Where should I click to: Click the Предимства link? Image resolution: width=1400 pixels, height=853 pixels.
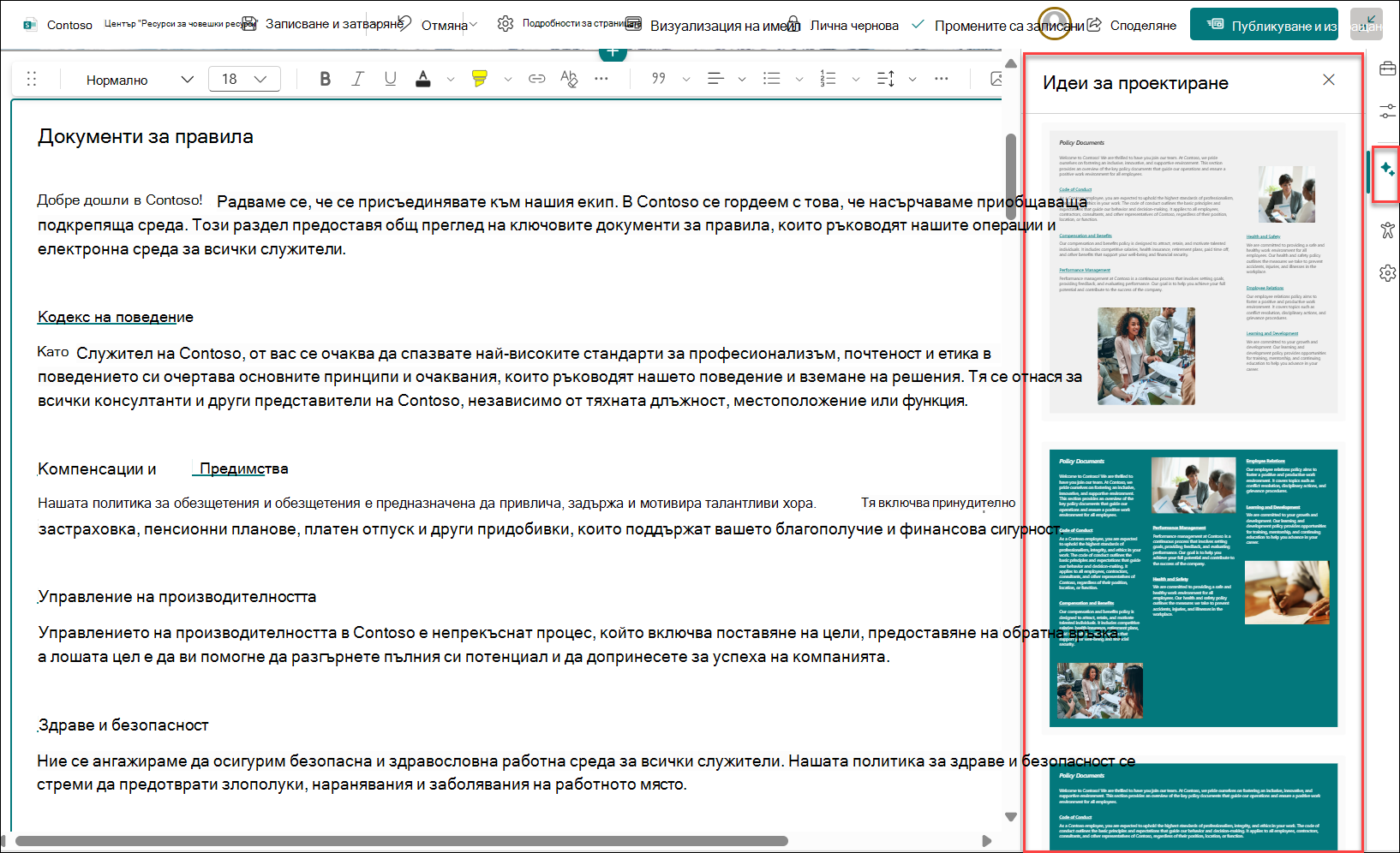243,468
